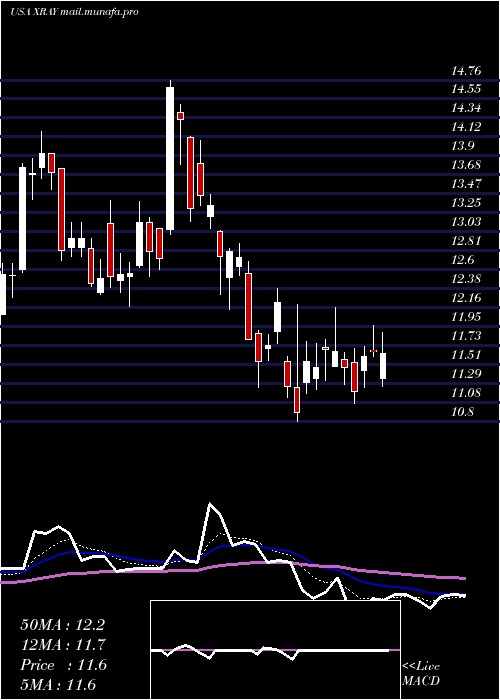500x700 pixels.
Task: Click the 11.95 price axis label
Action: (x=466, y=317)
